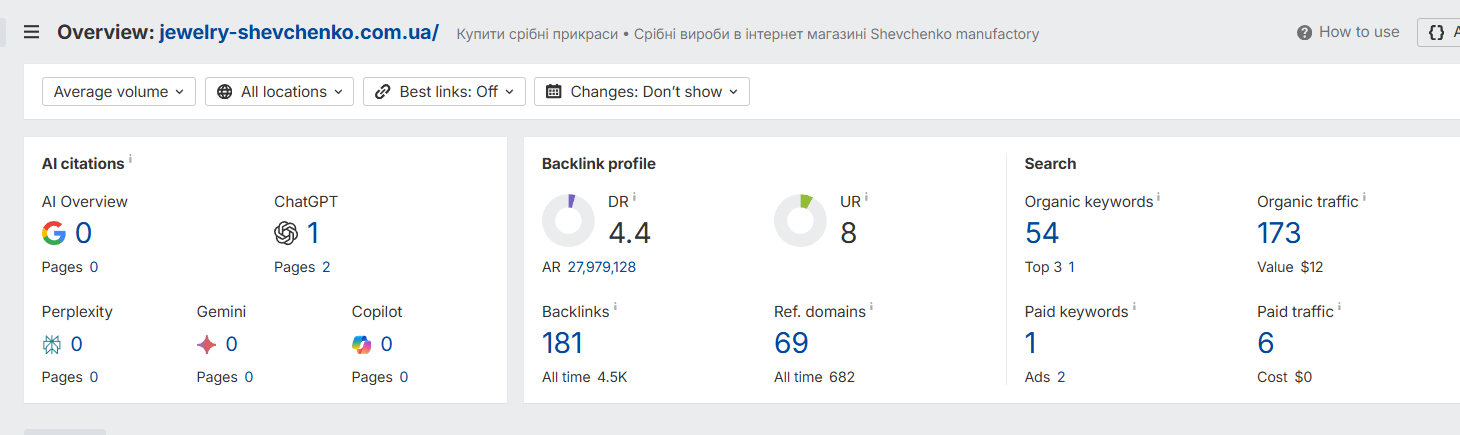Image resolution: width=1460 pixels, height=435 pixels.
Task: Click the Gemini star icon
Action: pos(207,344)
